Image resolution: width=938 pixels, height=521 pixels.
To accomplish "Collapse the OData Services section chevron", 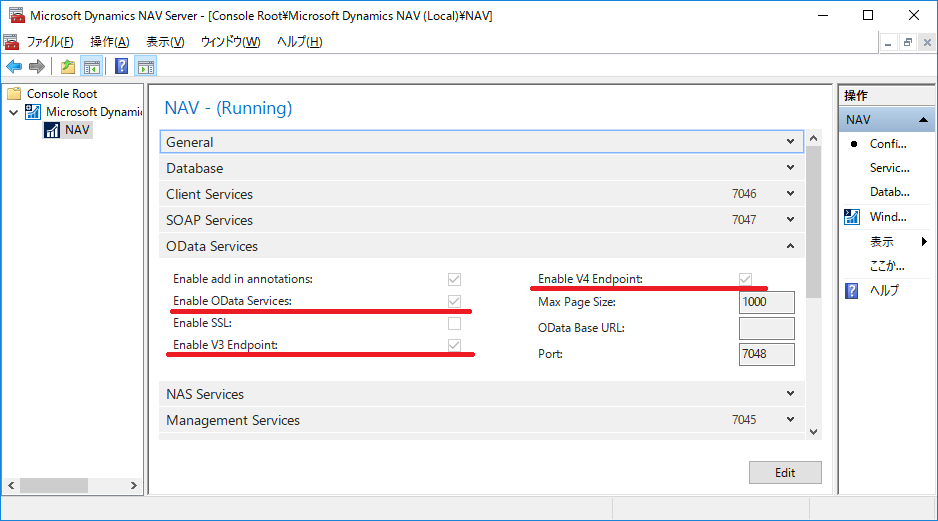I will [x=790, y=246].
